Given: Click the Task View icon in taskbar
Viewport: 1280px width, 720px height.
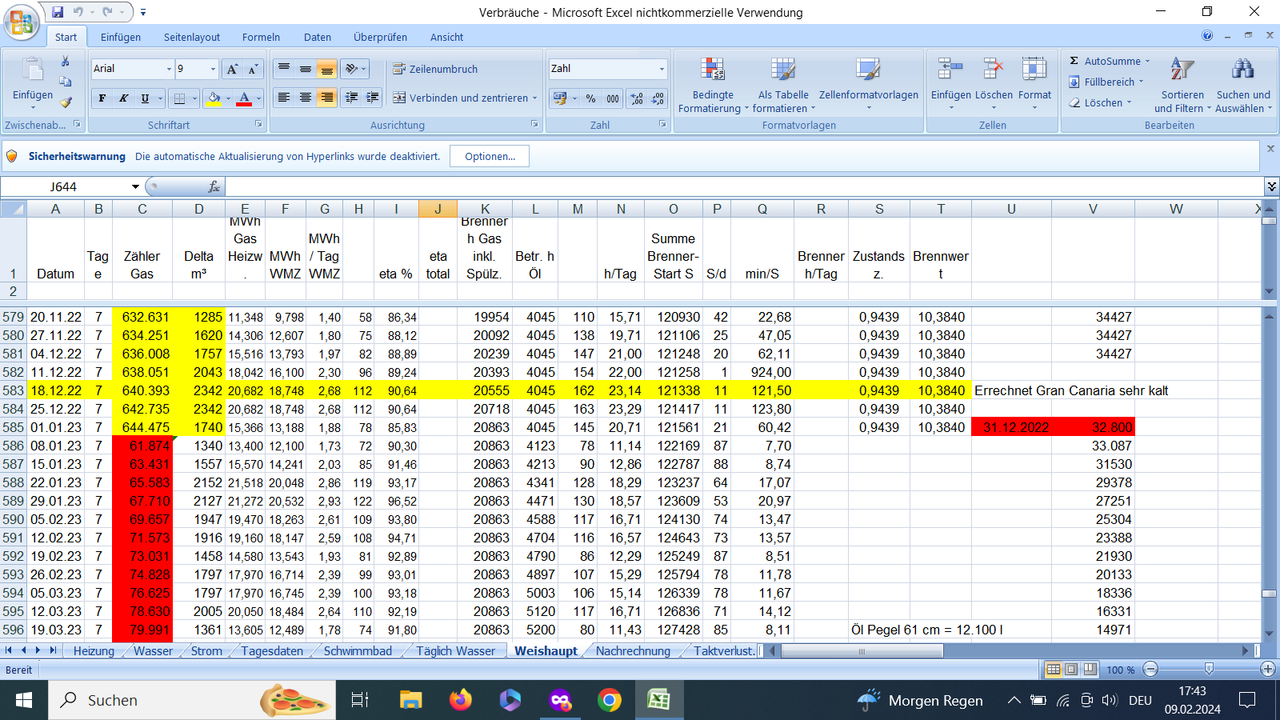Looking at the screenshot, I should (360, 700).
